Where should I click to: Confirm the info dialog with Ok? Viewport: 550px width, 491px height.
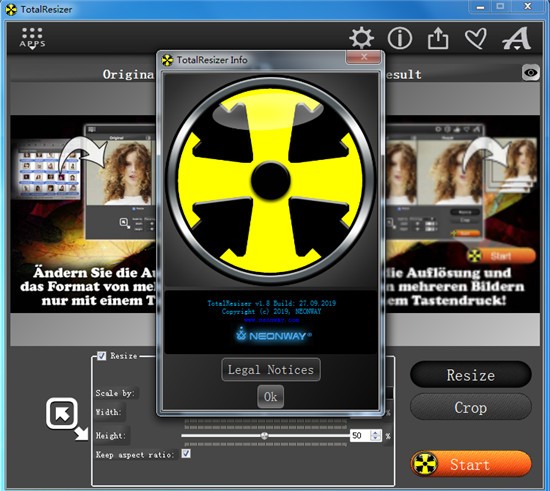(x=270, y=397)
